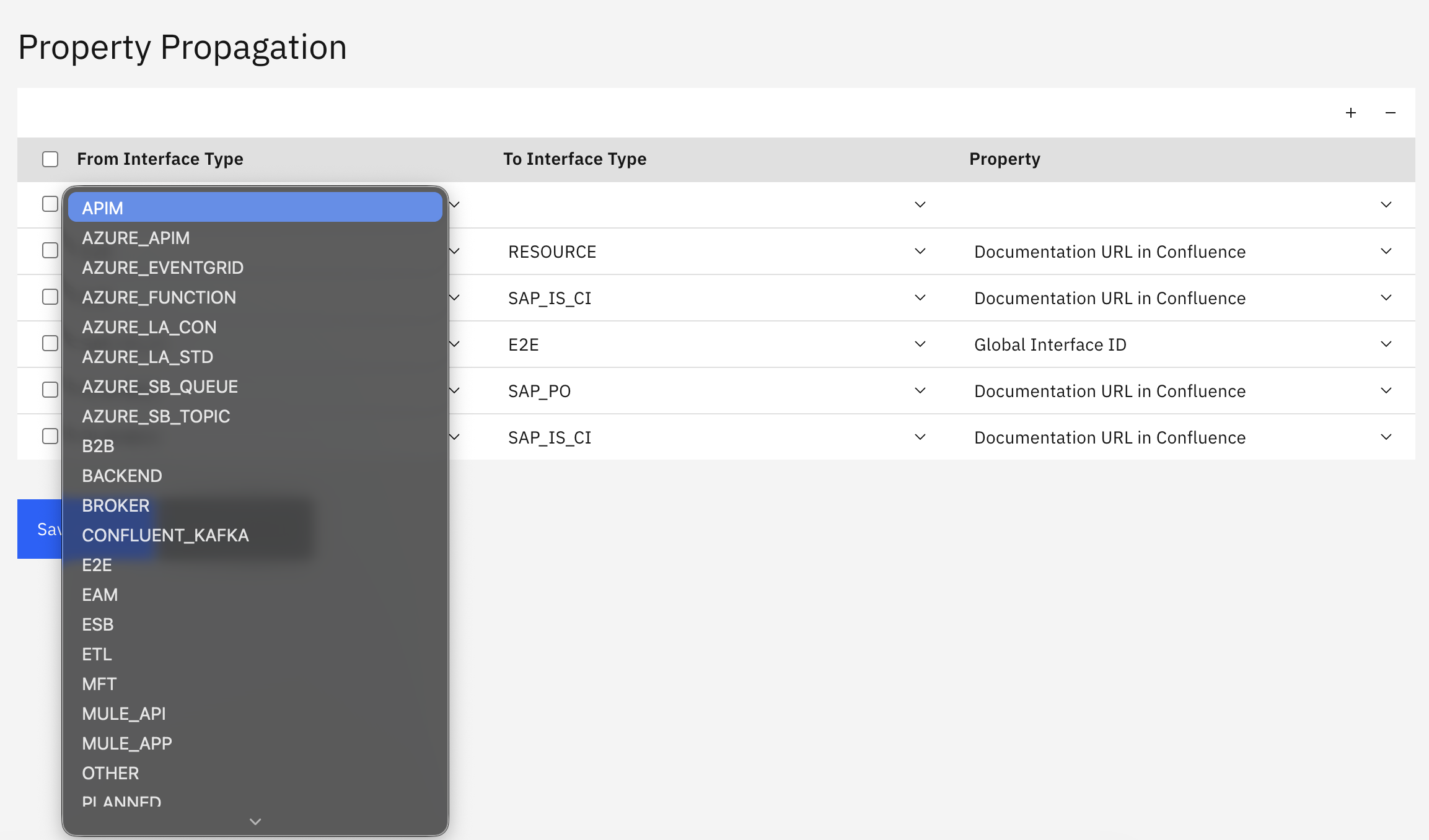Screen dimensions: 1429x840
Task: Select MULE_APP option
Action: [255, 743]
